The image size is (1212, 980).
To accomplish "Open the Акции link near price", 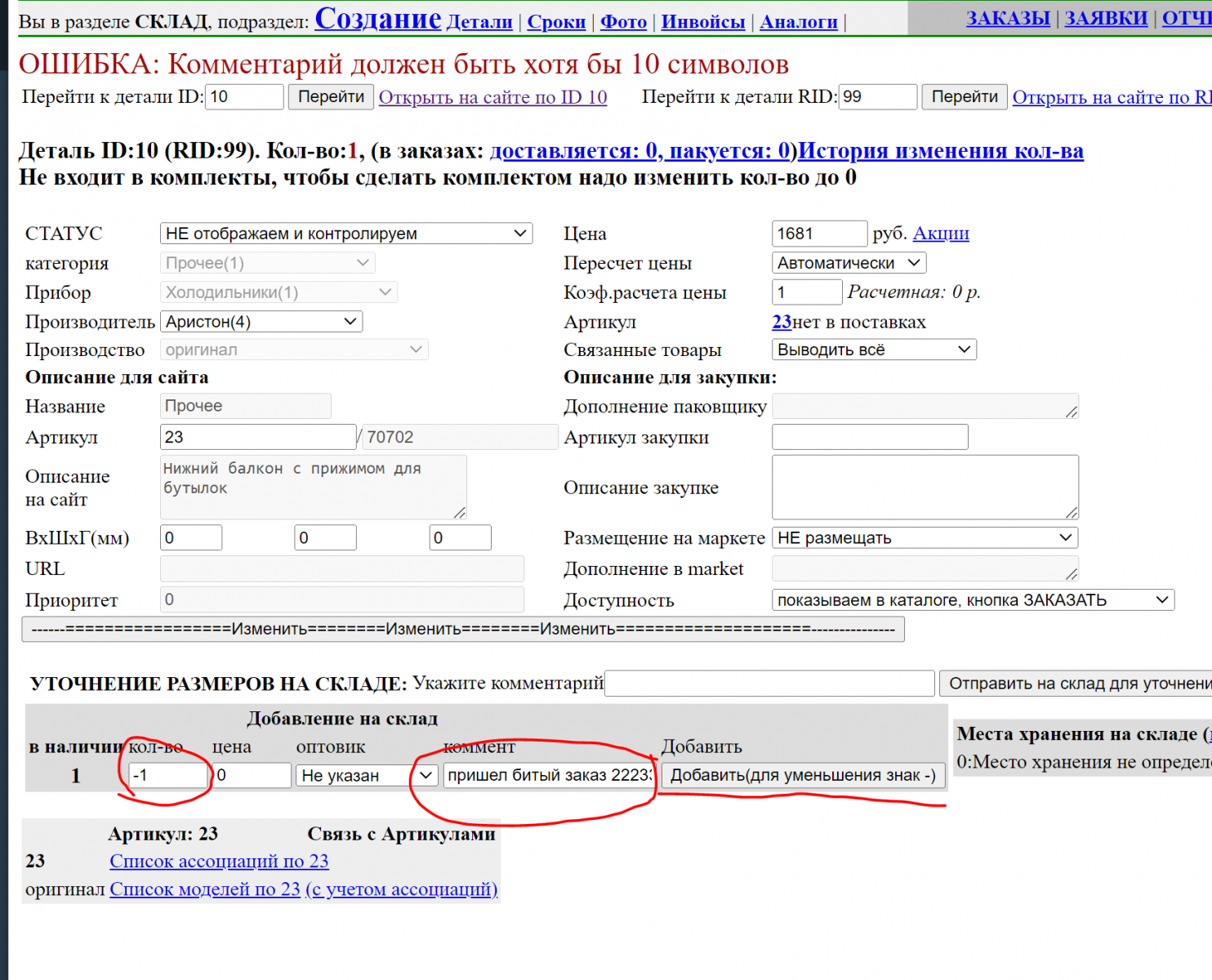I will 941,234.
